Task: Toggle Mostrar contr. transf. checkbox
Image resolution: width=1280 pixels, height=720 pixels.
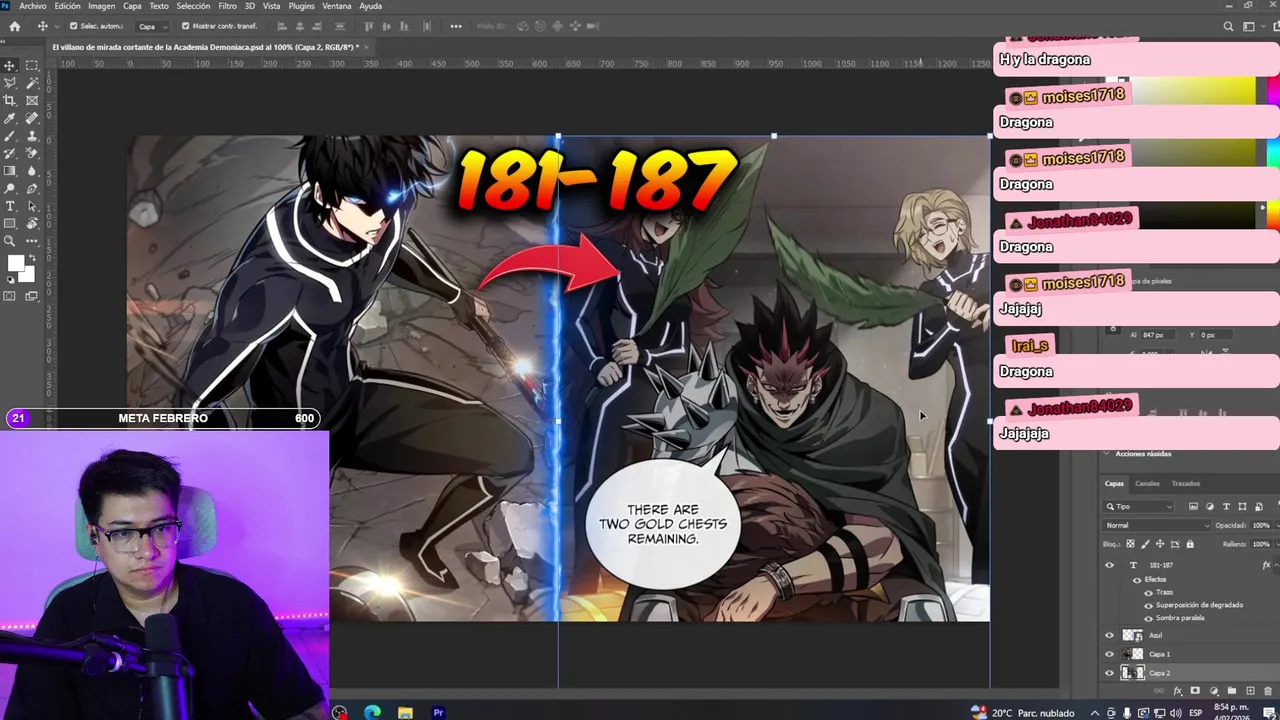Action: tap(186, 26)
